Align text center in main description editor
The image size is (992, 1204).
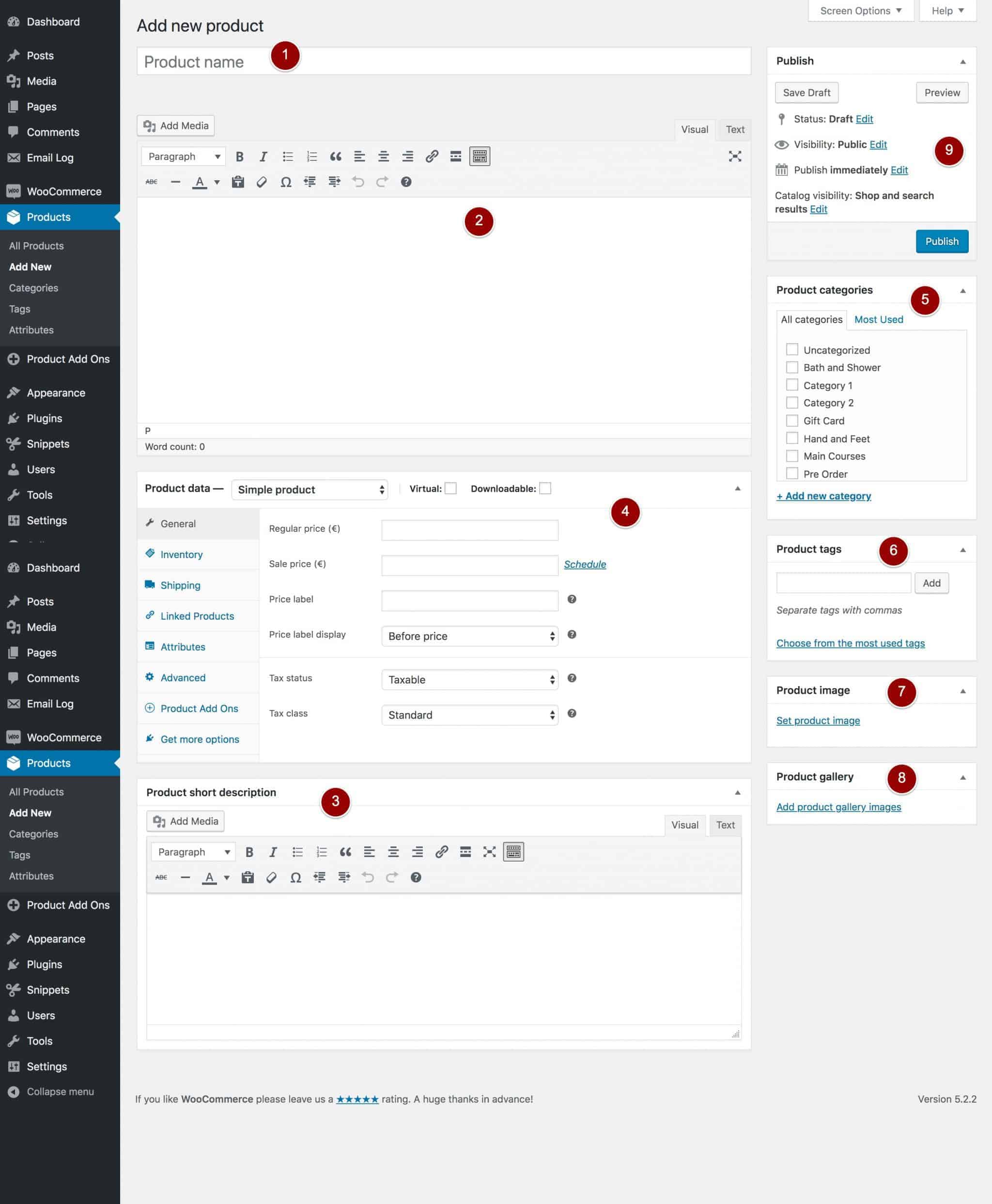pyautogui.click(x=384, y=156)
